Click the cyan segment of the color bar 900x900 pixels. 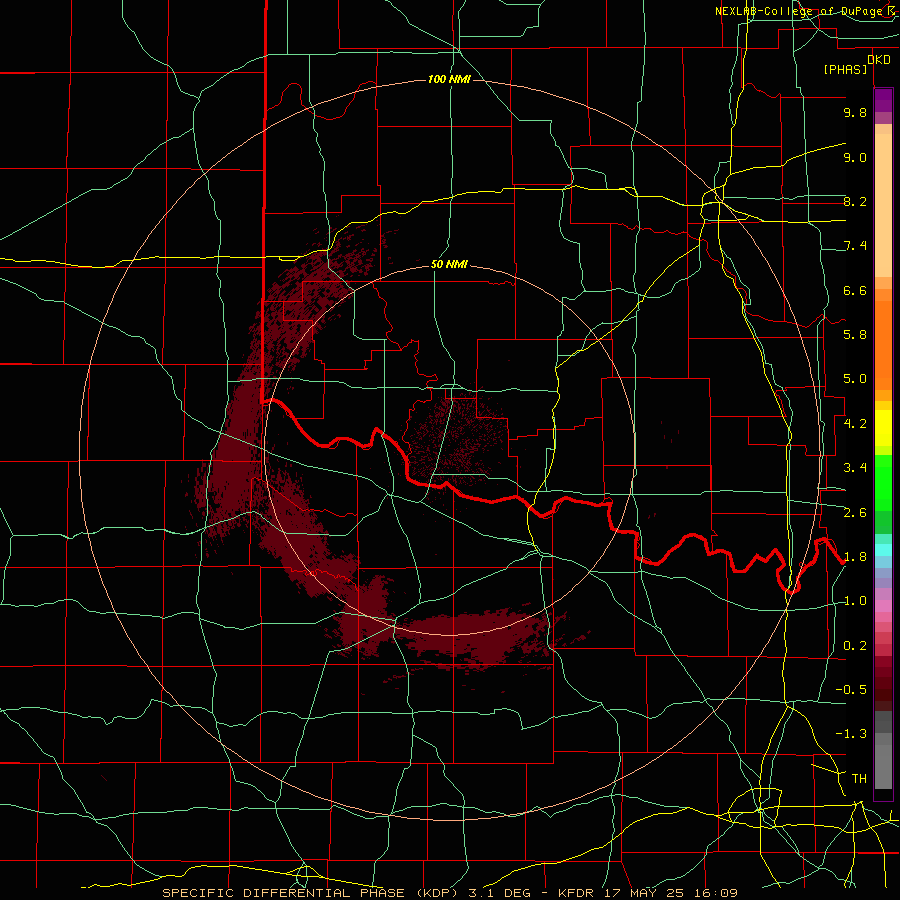click(x=883, y=550)
